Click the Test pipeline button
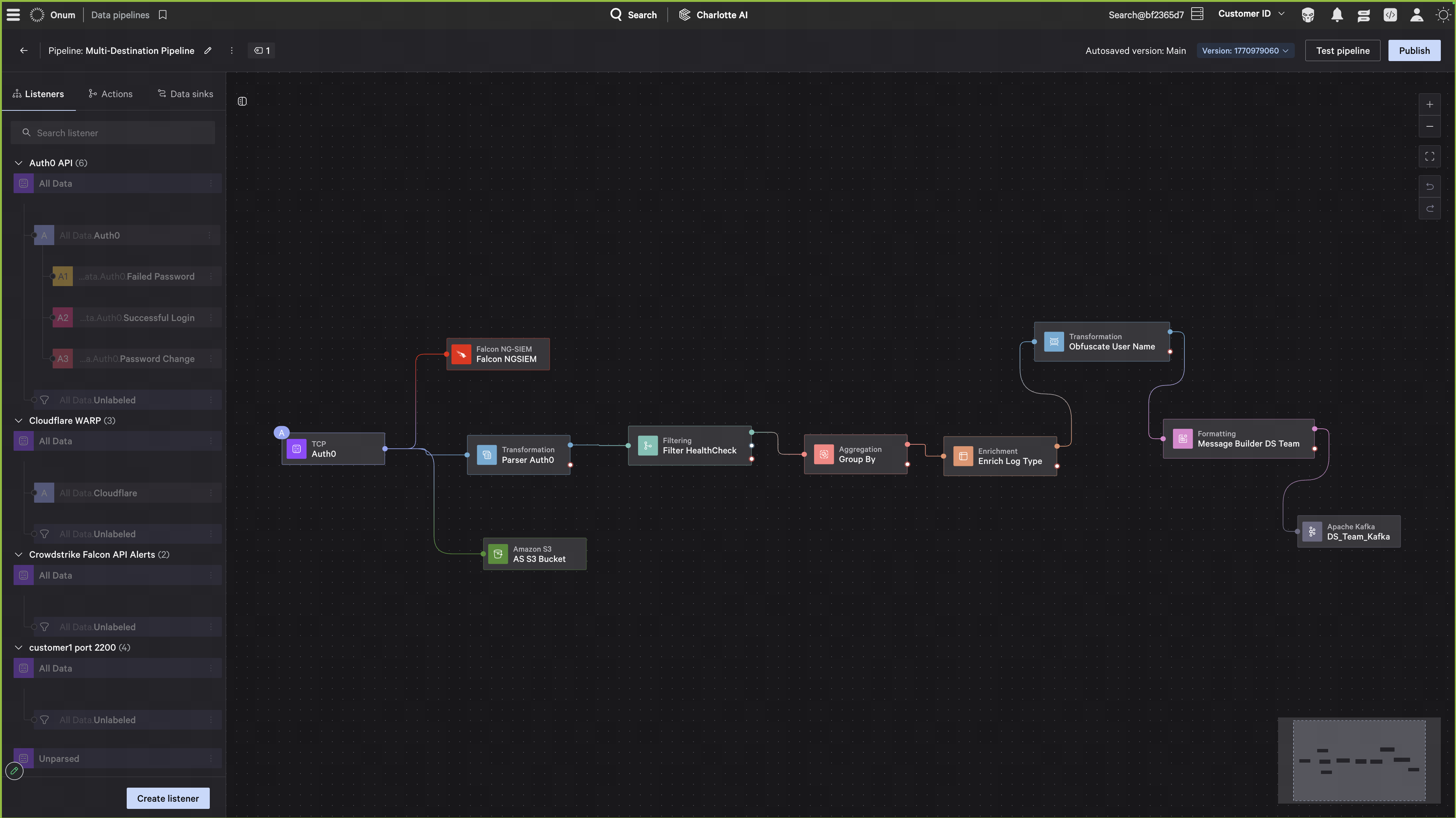Viewport: 1456px width, 818px height. [x=1343, y=50]
